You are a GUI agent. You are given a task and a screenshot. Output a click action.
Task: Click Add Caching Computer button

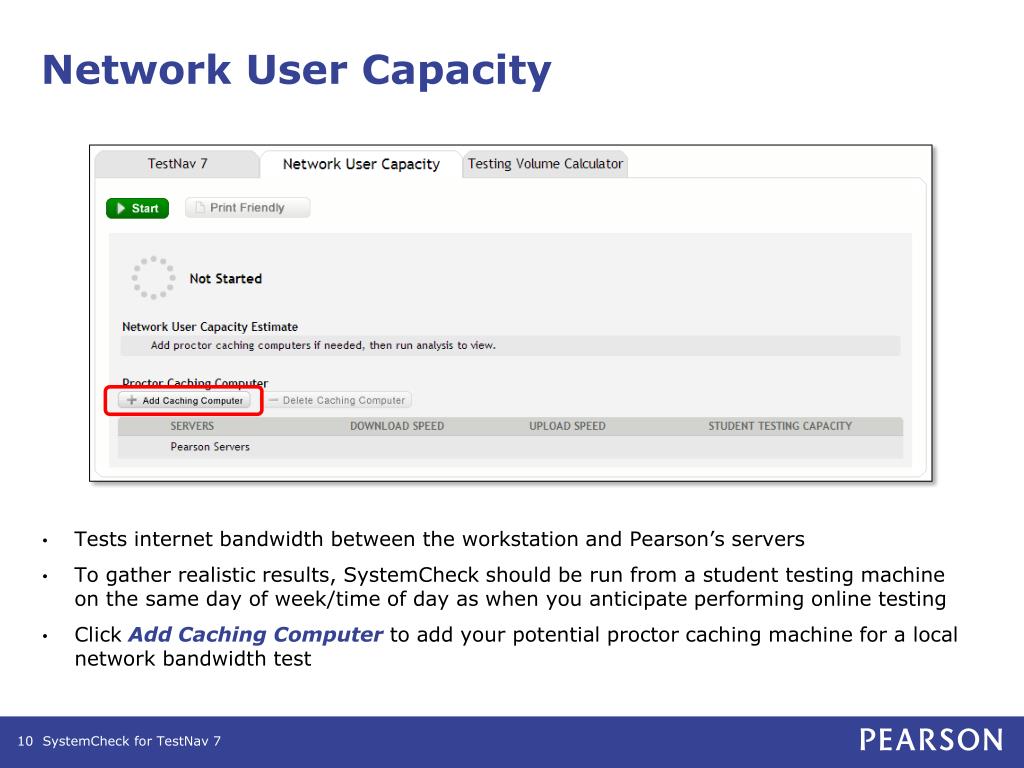[x=185, y=400]
